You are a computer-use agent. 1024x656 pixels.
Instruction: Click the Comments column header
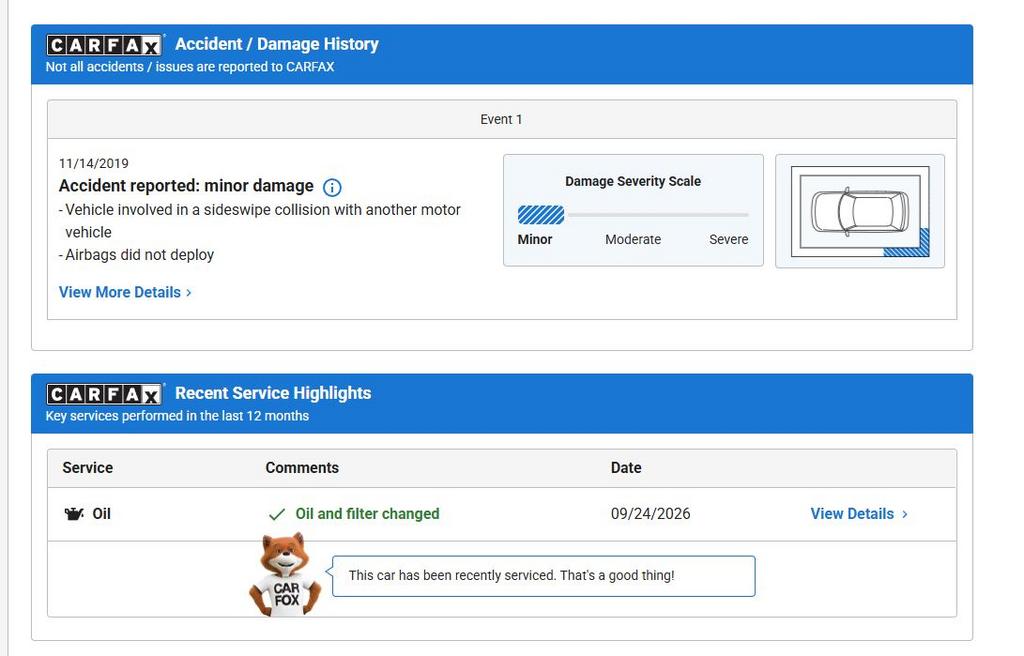point(302,468)
